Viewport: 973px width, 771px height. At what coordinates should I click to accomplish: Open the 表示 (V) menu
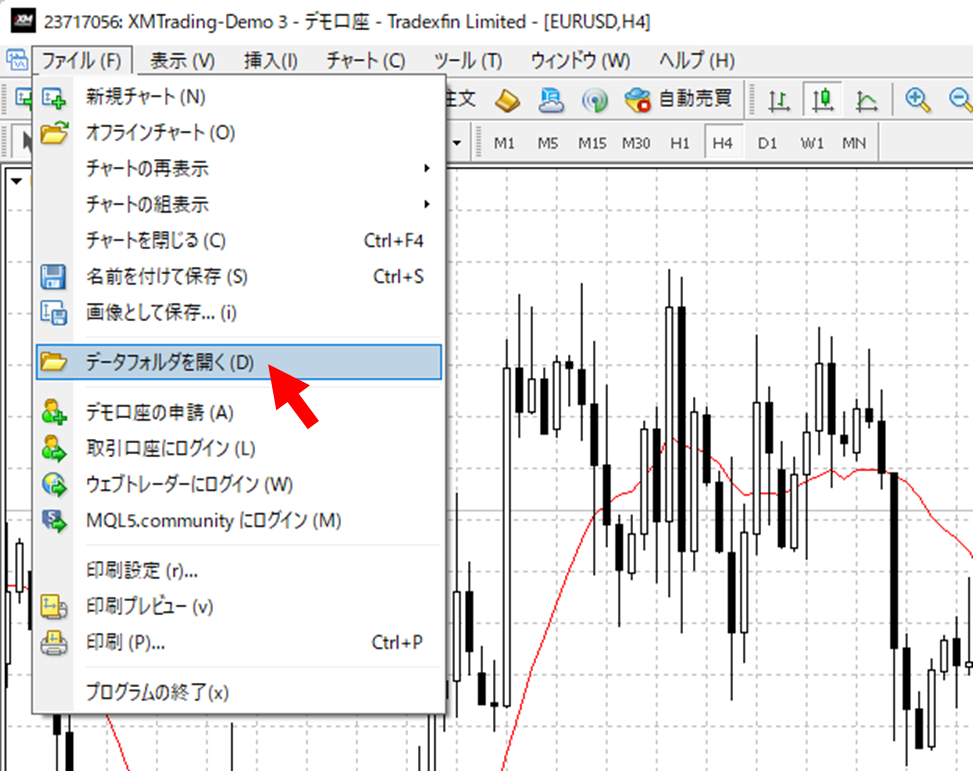click(x=182, y=61)
